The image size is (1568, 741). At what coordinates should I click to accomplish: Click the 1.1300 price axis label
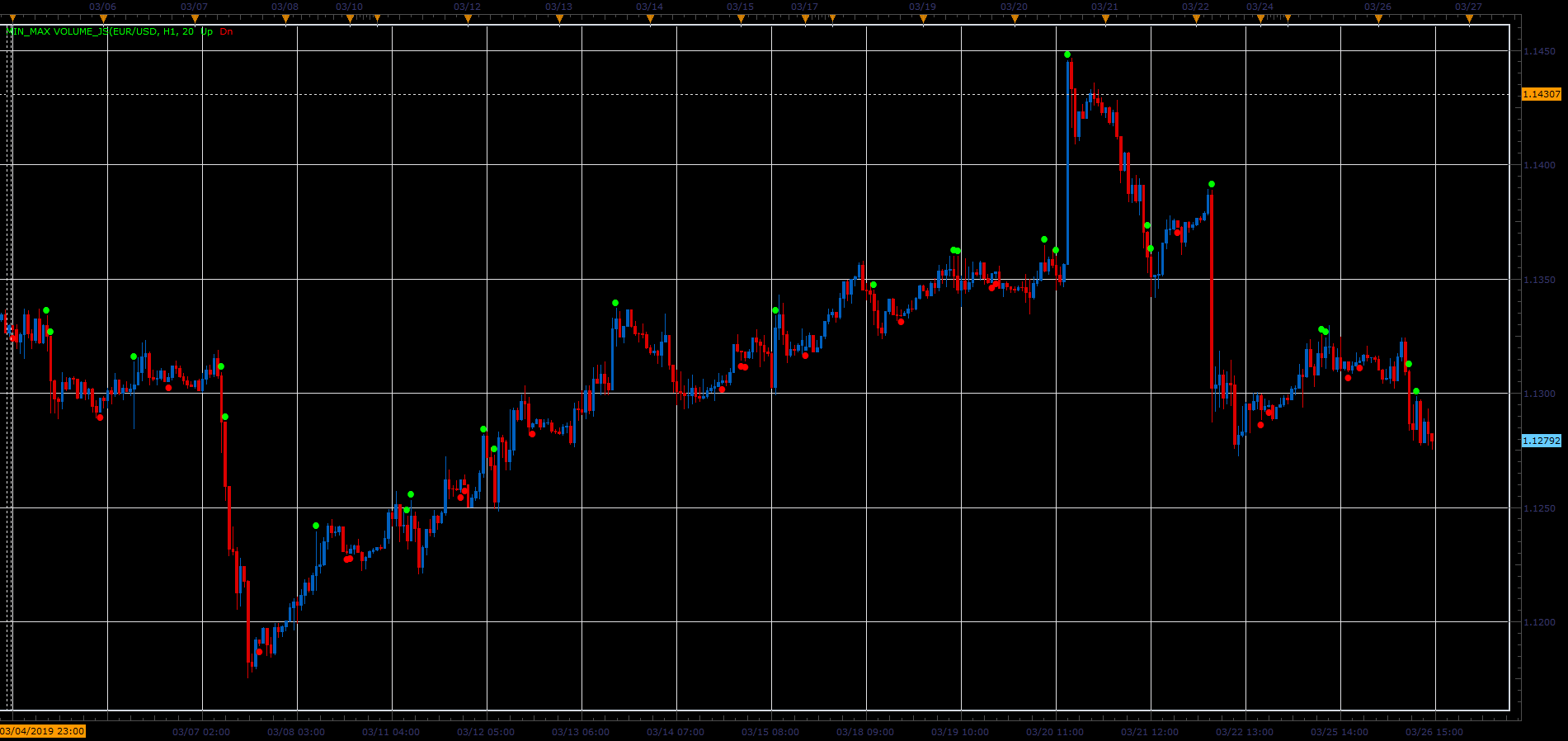1539,394
